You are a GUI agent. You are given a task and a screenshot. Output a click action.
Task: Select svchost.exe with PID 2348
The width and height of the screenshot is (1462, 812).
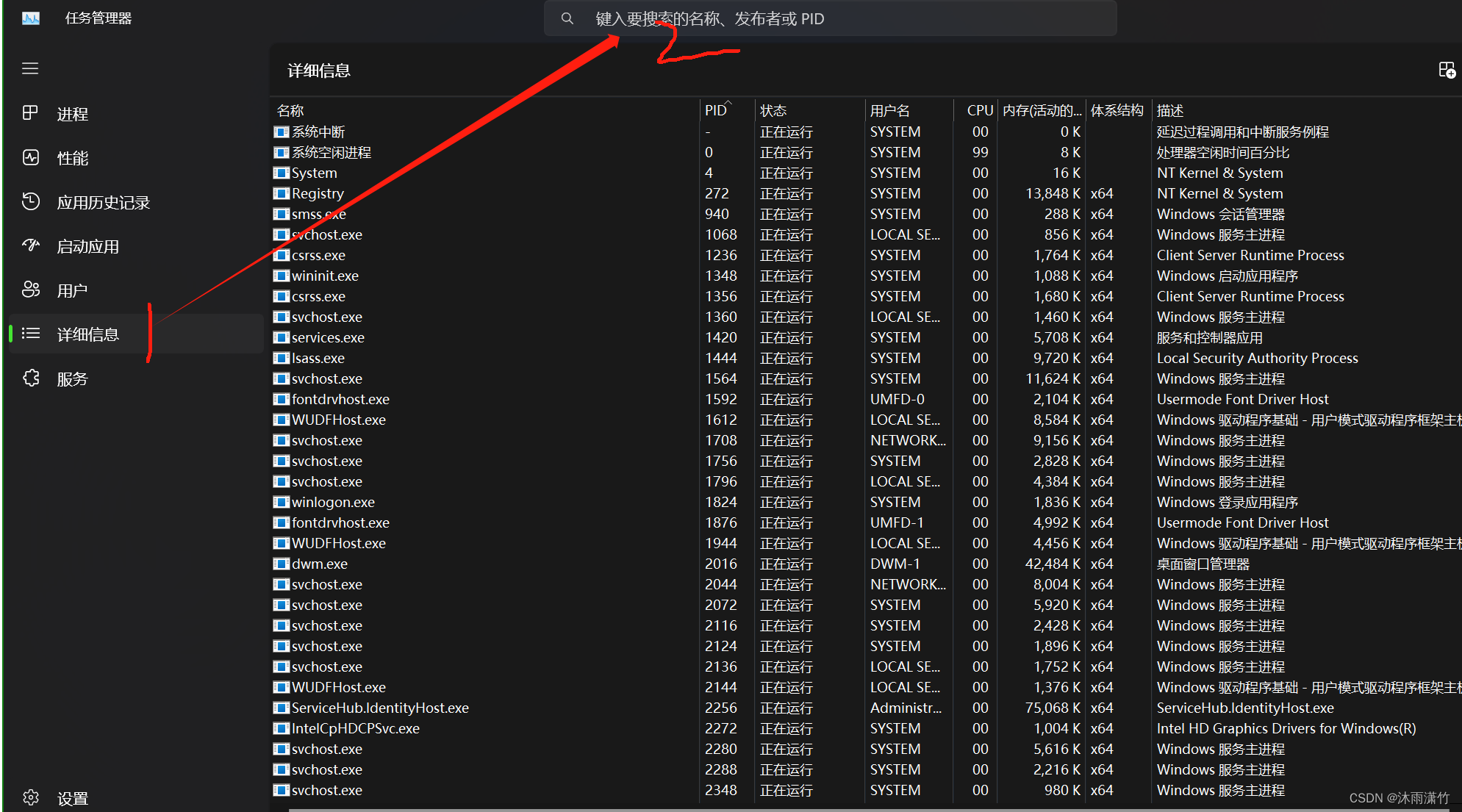(x=867, y=790)
